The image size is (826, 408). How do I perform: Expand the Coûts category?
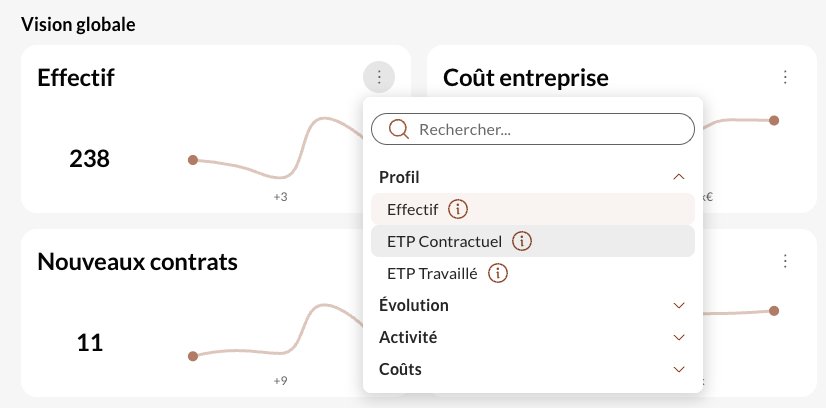[x=533, y=370]
